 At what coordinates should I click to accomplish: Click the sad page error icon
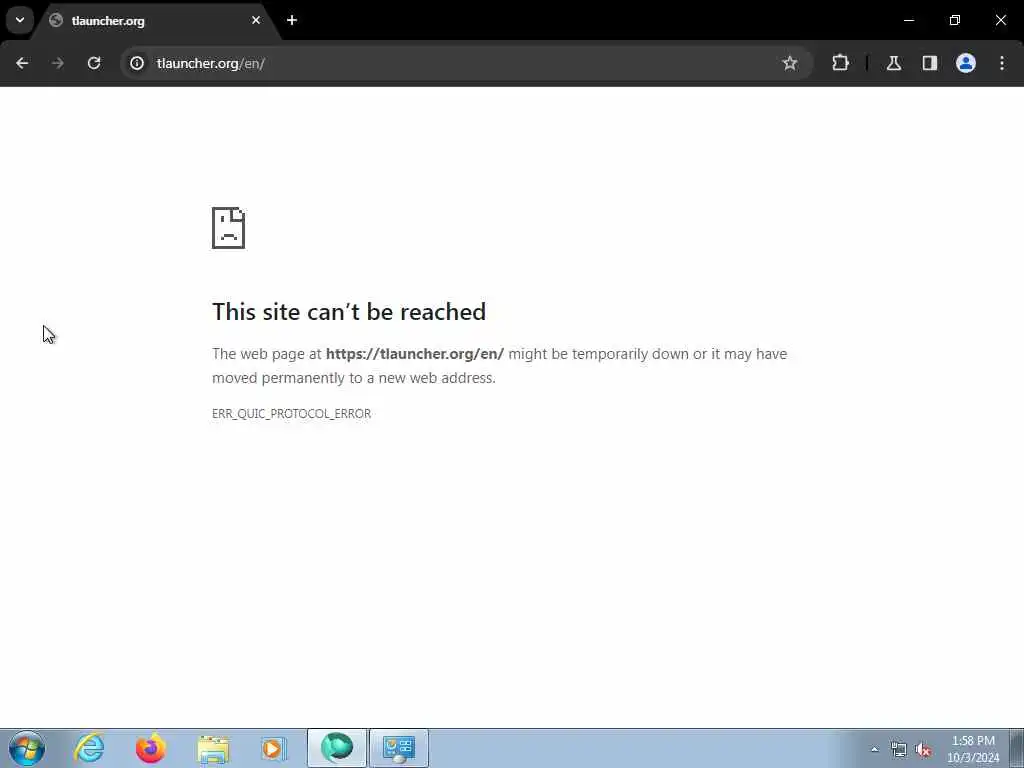pyautogui.click(x=229, y=228)
